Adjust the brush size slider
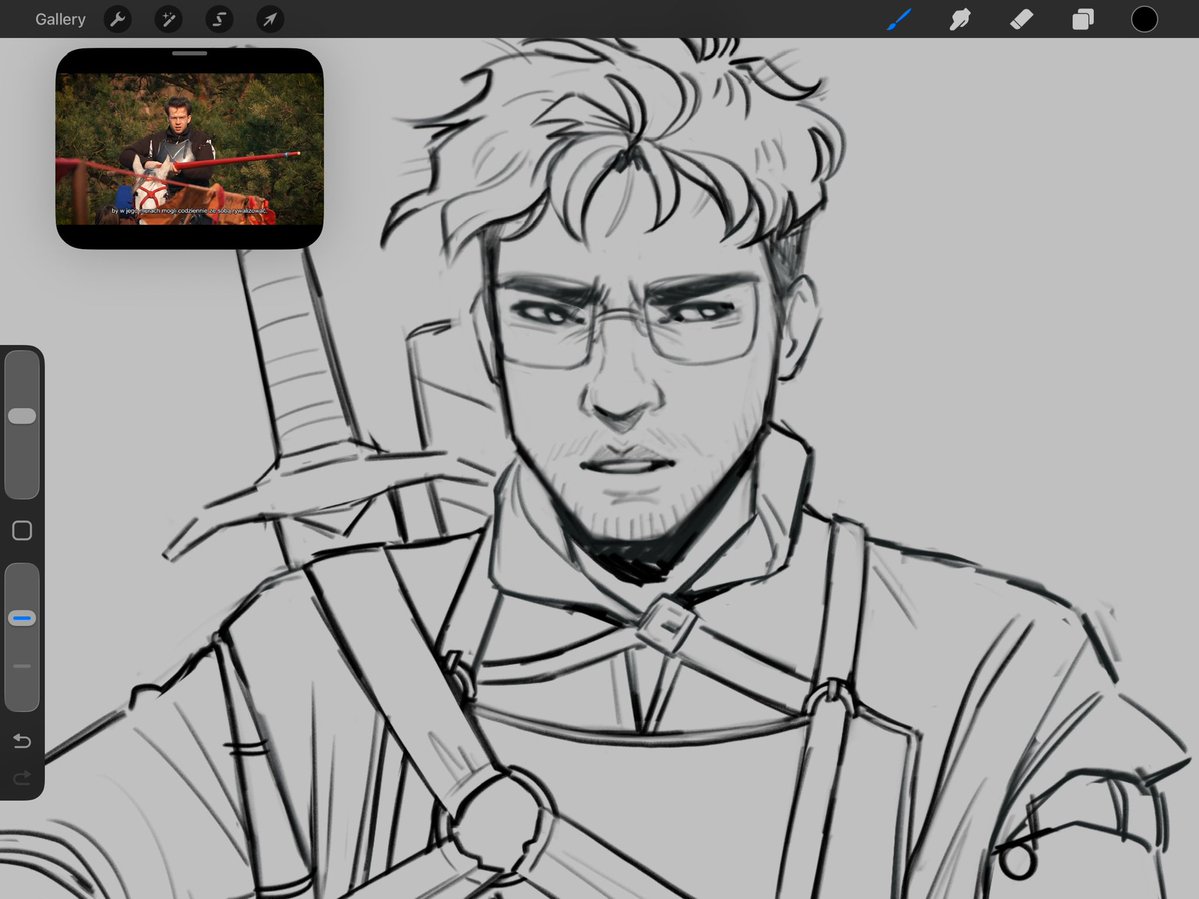Viewport: 1199px width, 899px height. (x=22, y=424)
